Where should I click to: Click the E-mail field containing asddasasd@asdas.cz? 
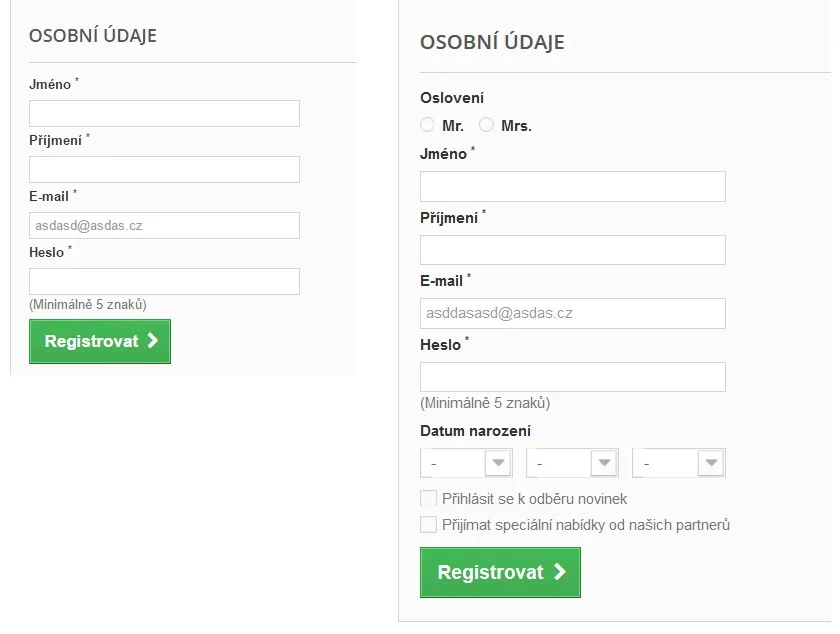572,313
